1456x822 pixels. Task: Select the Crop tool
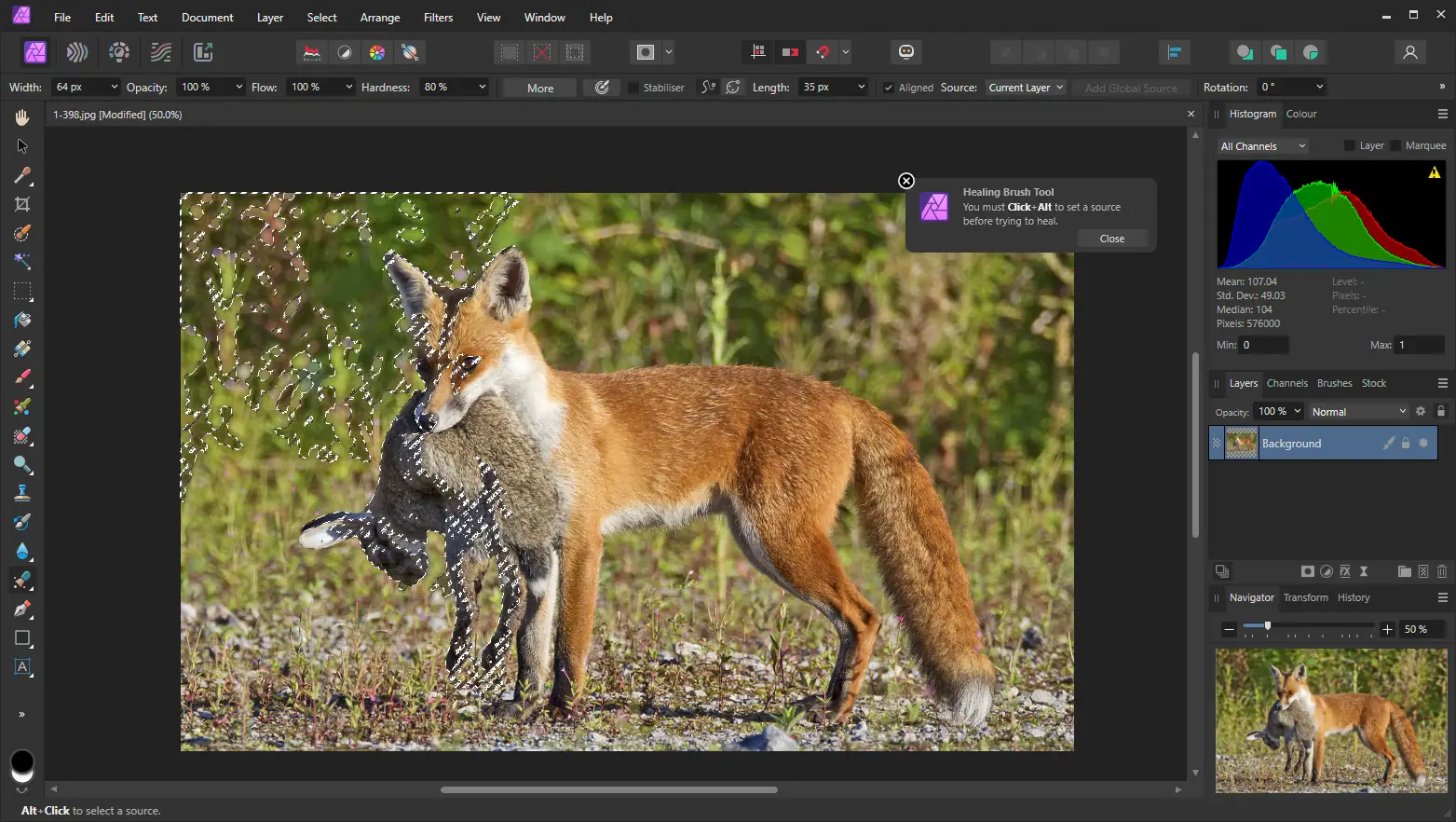point(22,204)
